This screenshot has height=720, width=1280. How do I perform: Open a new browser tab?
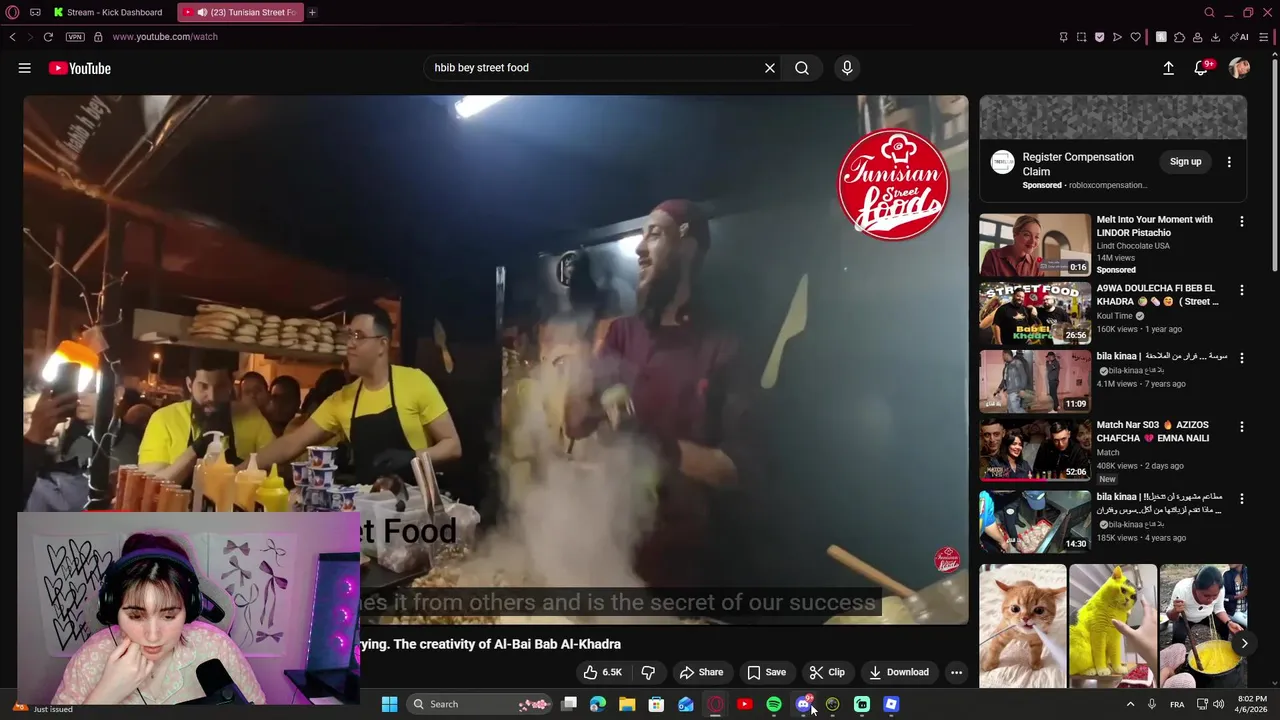(x=312, y=12)
